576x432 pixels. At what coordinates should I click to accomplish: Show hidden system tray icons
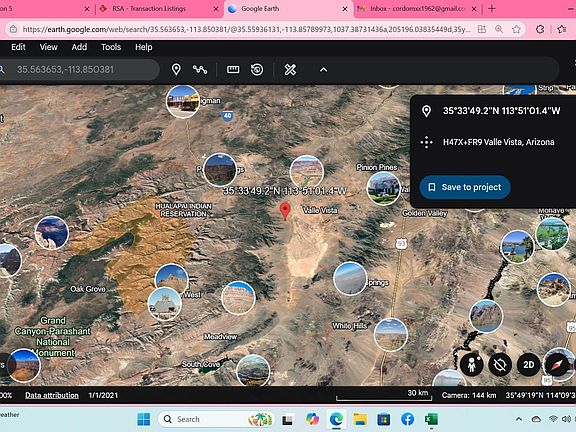519,419
